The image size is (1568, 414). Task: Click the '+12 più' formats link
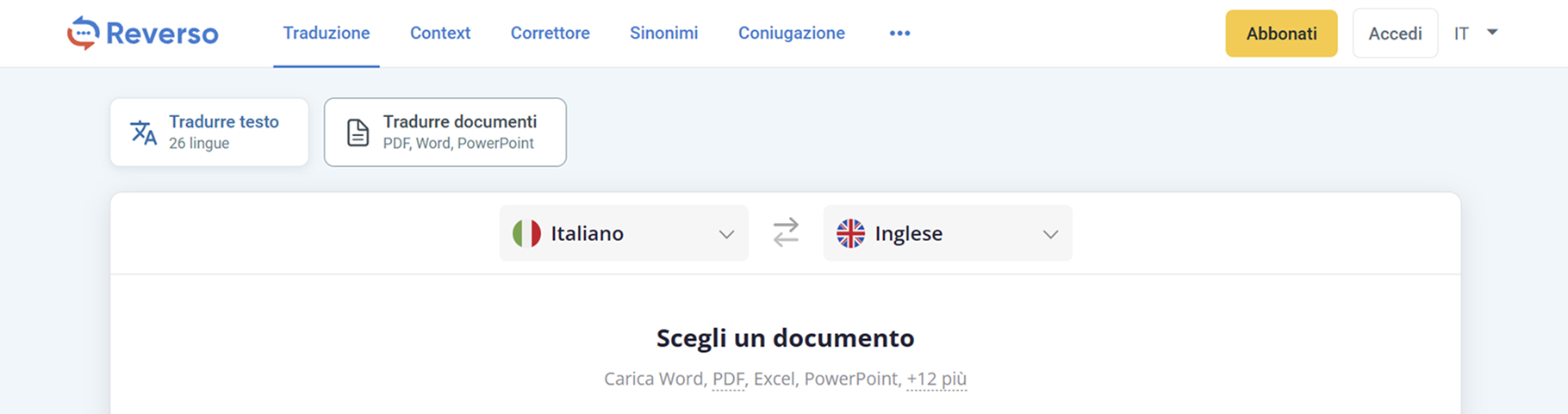(x=936, y=379)
